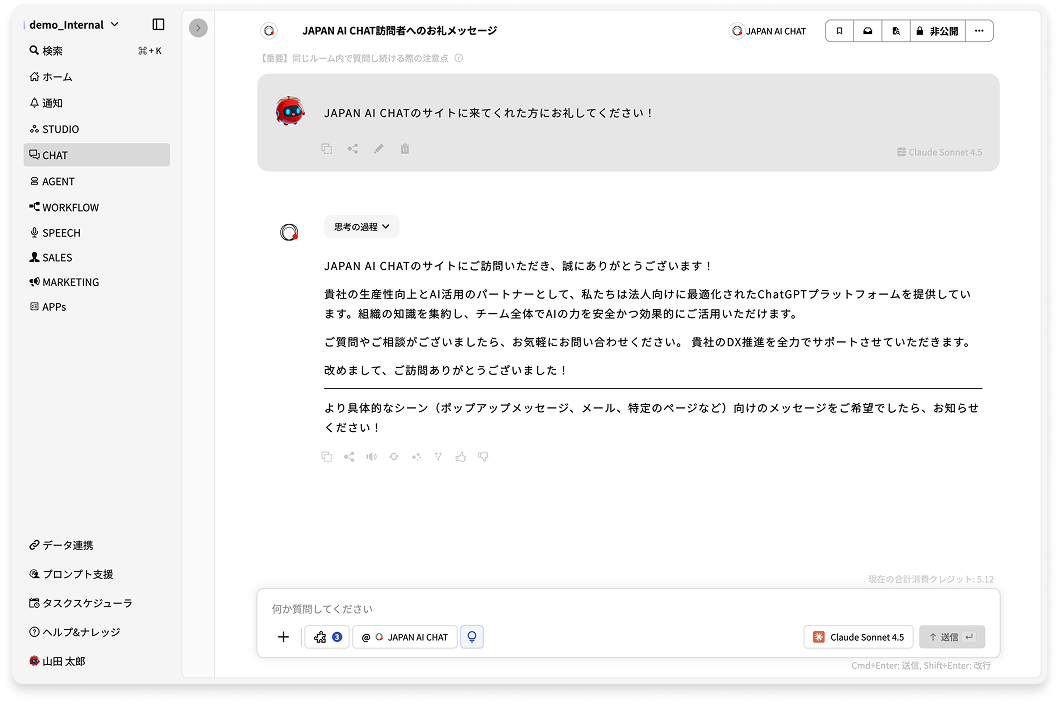Screen dimensions: 1060x704
Task: Open STUDIO in the sidebar
Action: tap(96, 129)
